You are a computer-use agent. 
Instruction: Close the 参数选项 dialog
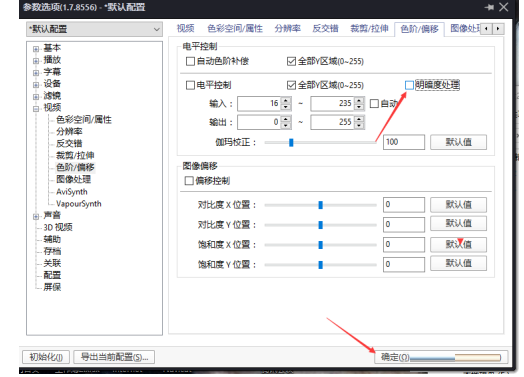click(504, 7)
